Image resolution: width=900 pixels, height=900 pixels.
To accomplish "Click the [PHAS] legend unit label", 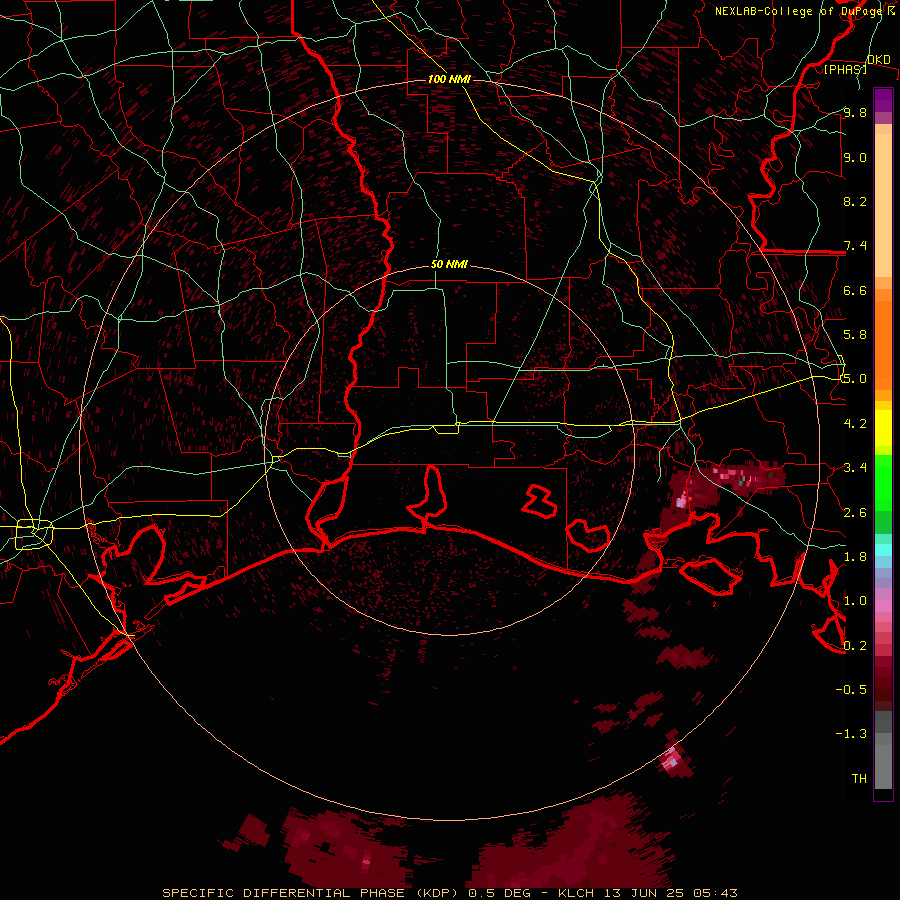I will coord(845,70).
